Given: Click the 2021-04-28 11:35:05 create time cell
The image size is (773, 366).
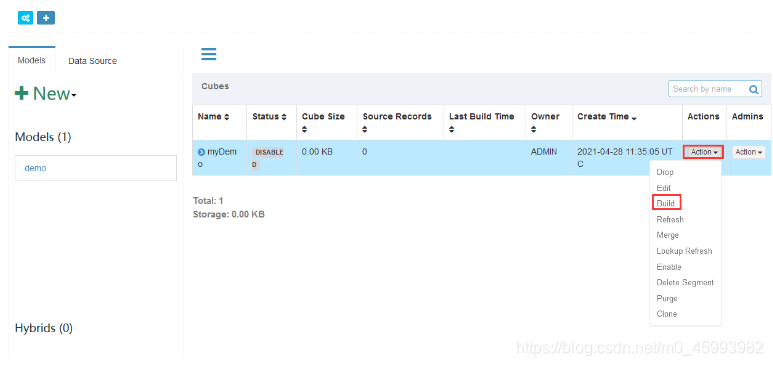Looking at the screenshot, I should pos(626,158).
